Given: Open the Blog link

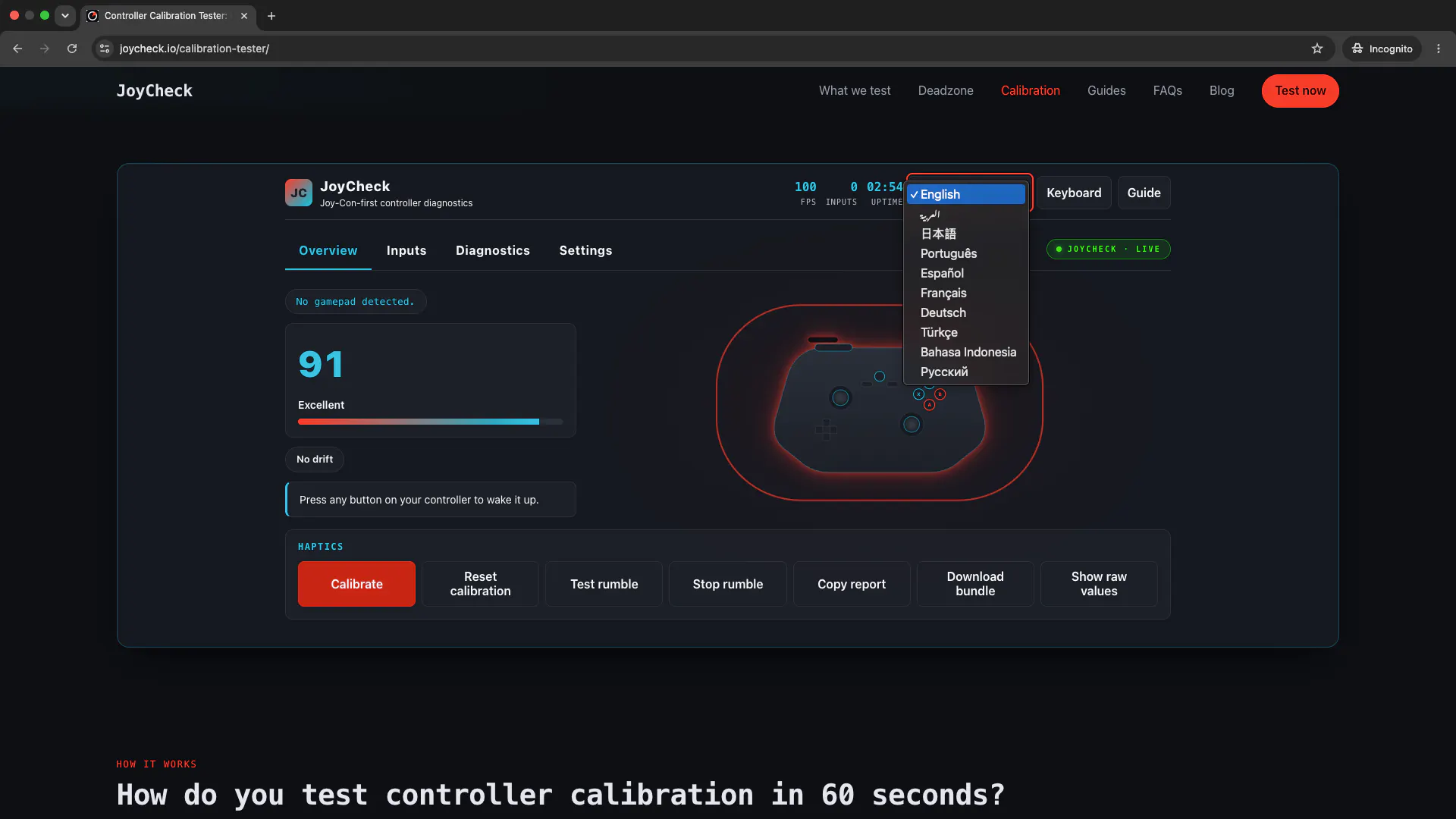Looking at the screenshot, I should tap(1222, 90).
